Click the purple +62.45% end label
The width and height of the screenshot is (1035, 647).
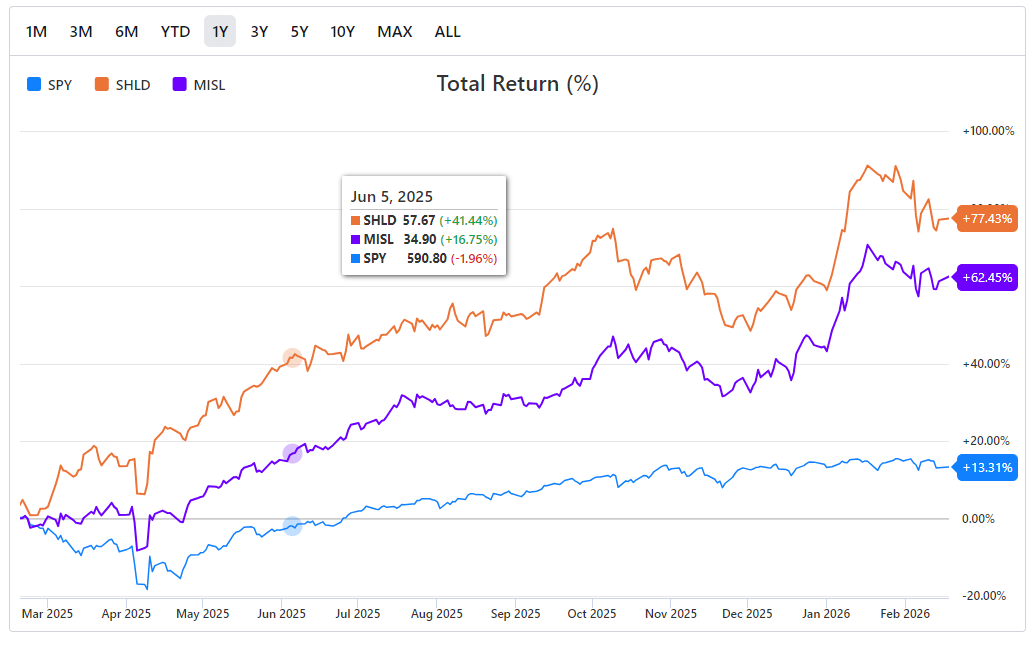point(987,278)
